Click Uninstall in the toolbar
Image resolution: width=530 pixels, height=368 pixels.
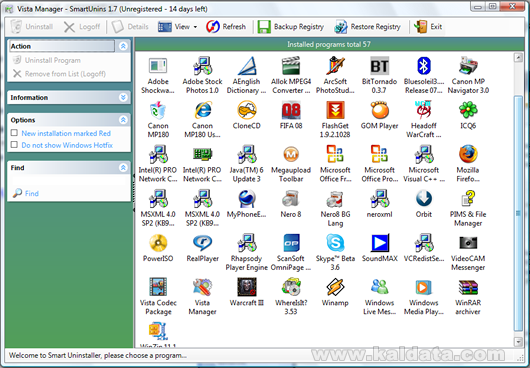(31, 27)
